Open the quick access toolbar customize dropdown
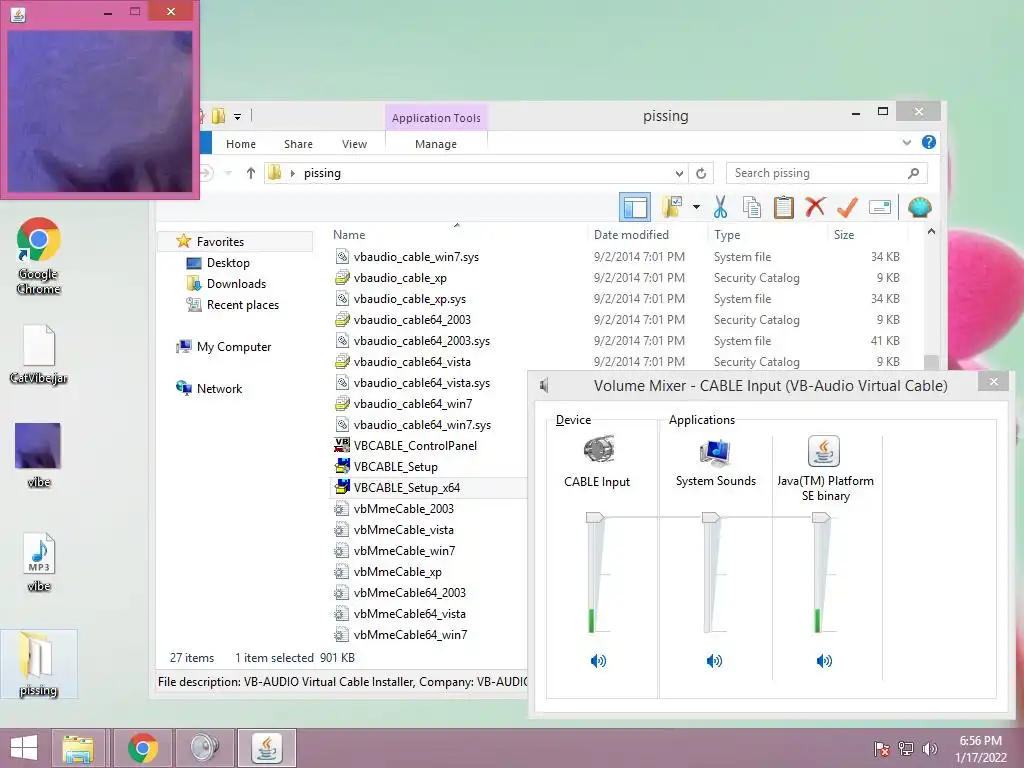1024x768 pixels. click(238, 116)
